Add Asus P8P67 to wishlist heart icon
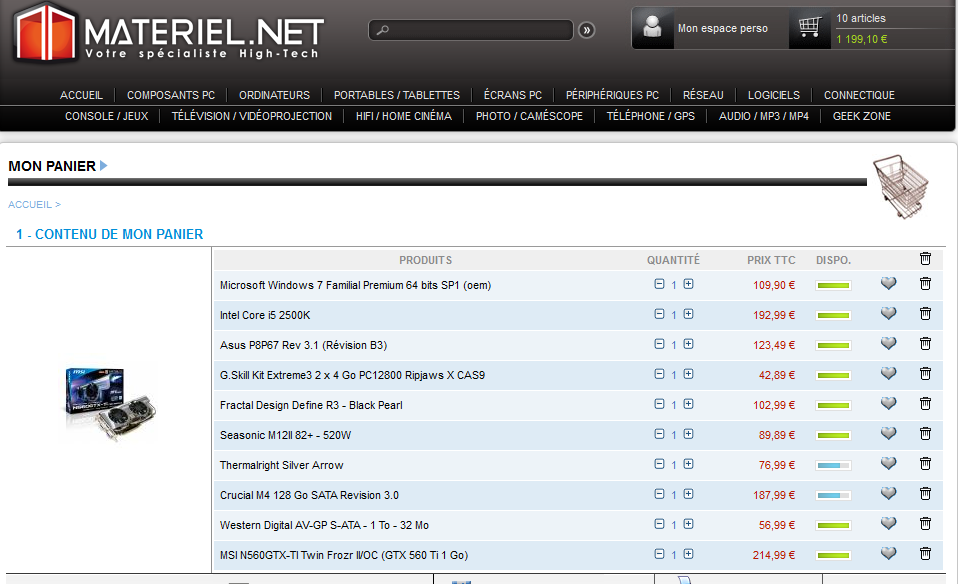This screenshot has width=958, height=584. coord(888,344)
